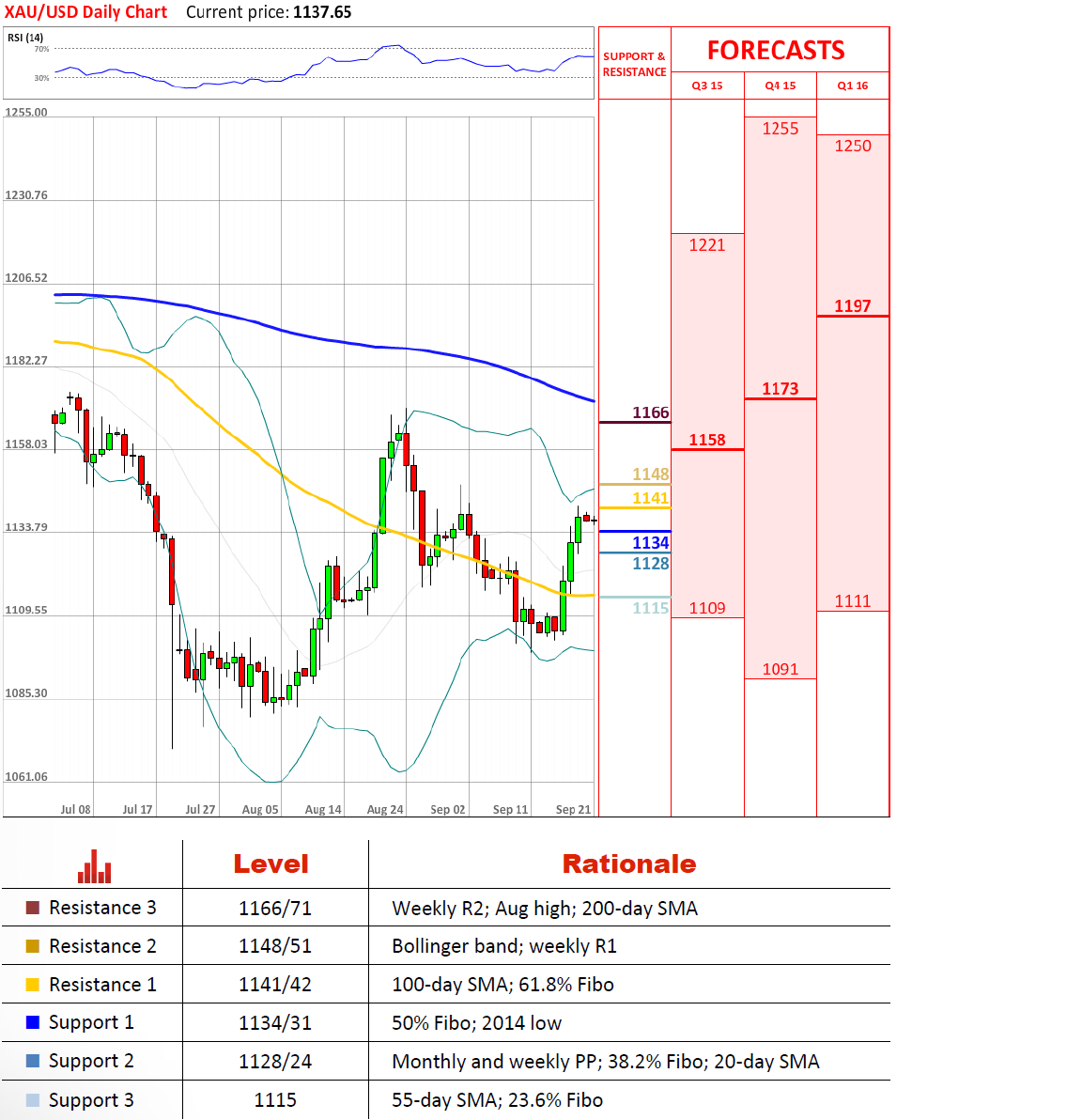Viewport: 1082px width, 1120px height.
Task: Click the 1134/31 level cell
Action: click(x=275, y=1023)
